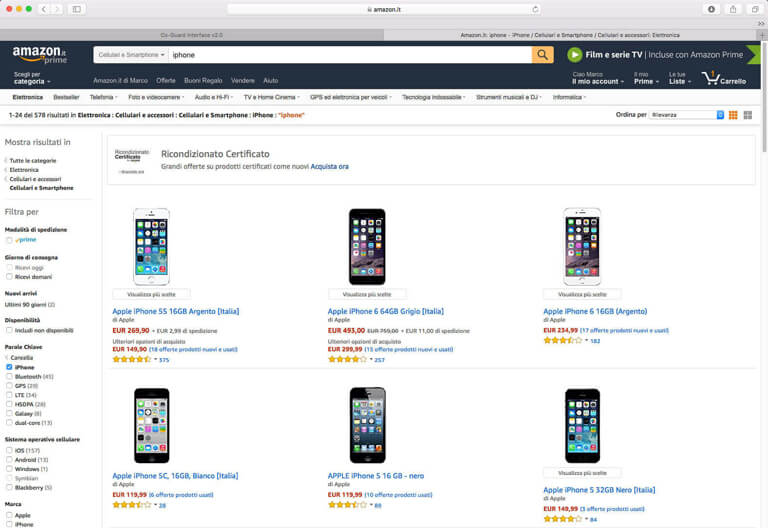This screenshot has height=528, width=768.
Task: Click the Amazon.it Prime logo
Action: coord(39,54)
